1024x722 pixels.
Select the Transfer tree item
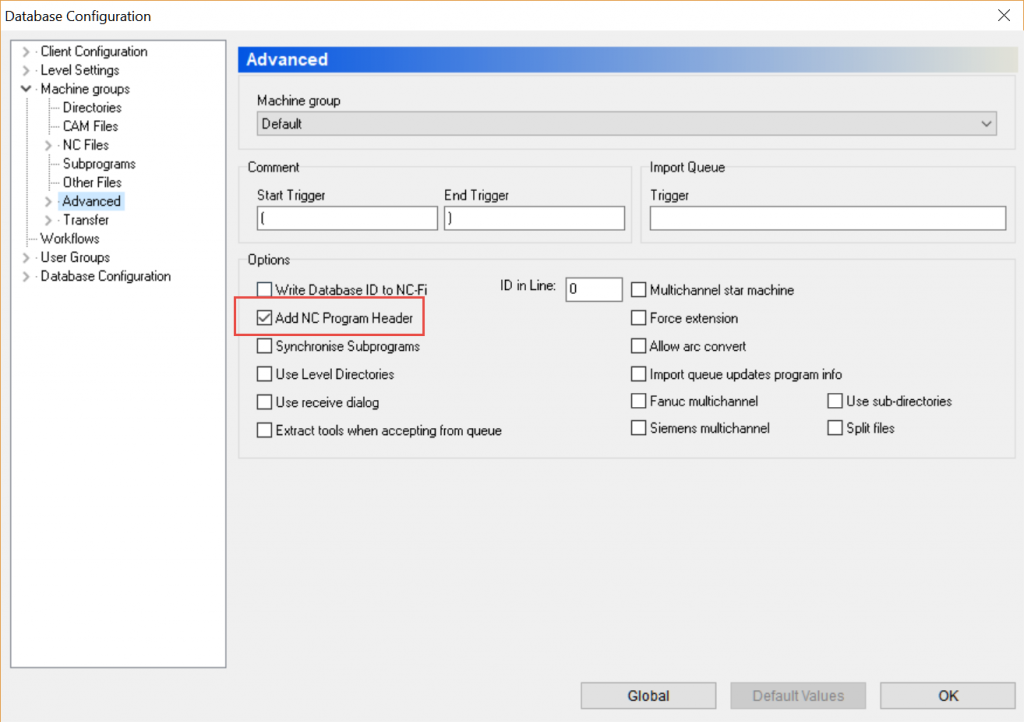[86, 220]
